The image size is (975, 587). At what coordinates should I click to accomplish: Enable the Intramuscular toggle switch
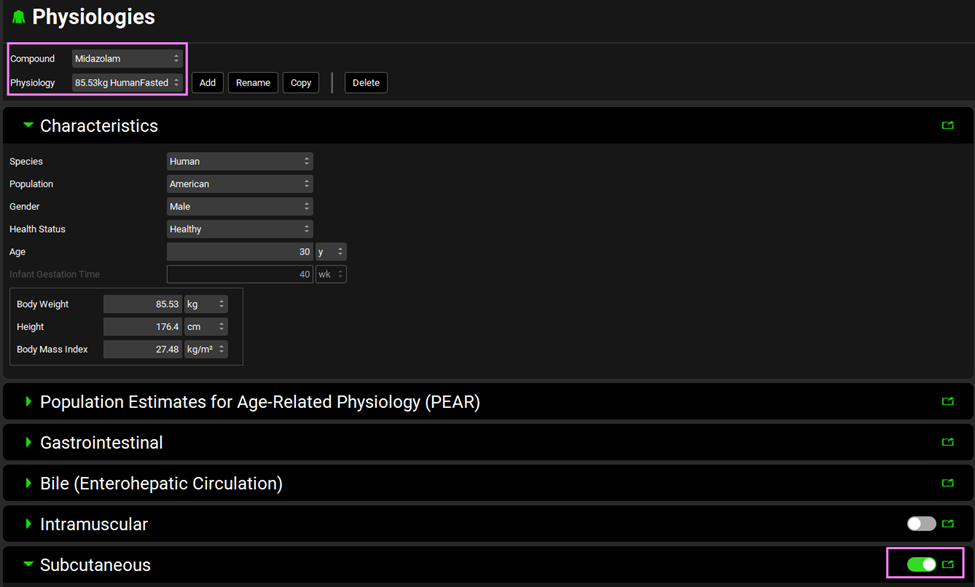921,524
